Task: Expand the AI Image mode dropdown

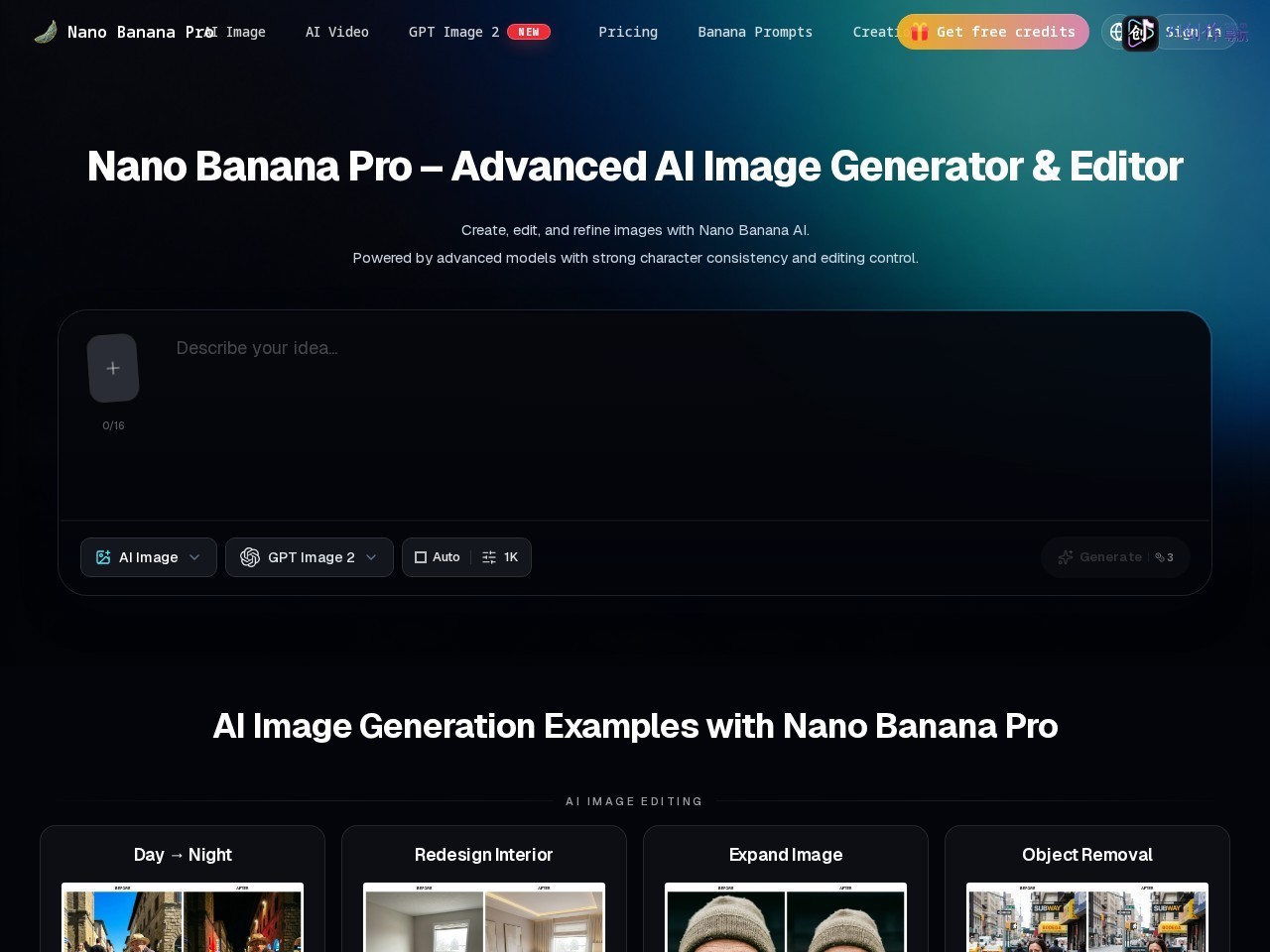Action: 149,557
